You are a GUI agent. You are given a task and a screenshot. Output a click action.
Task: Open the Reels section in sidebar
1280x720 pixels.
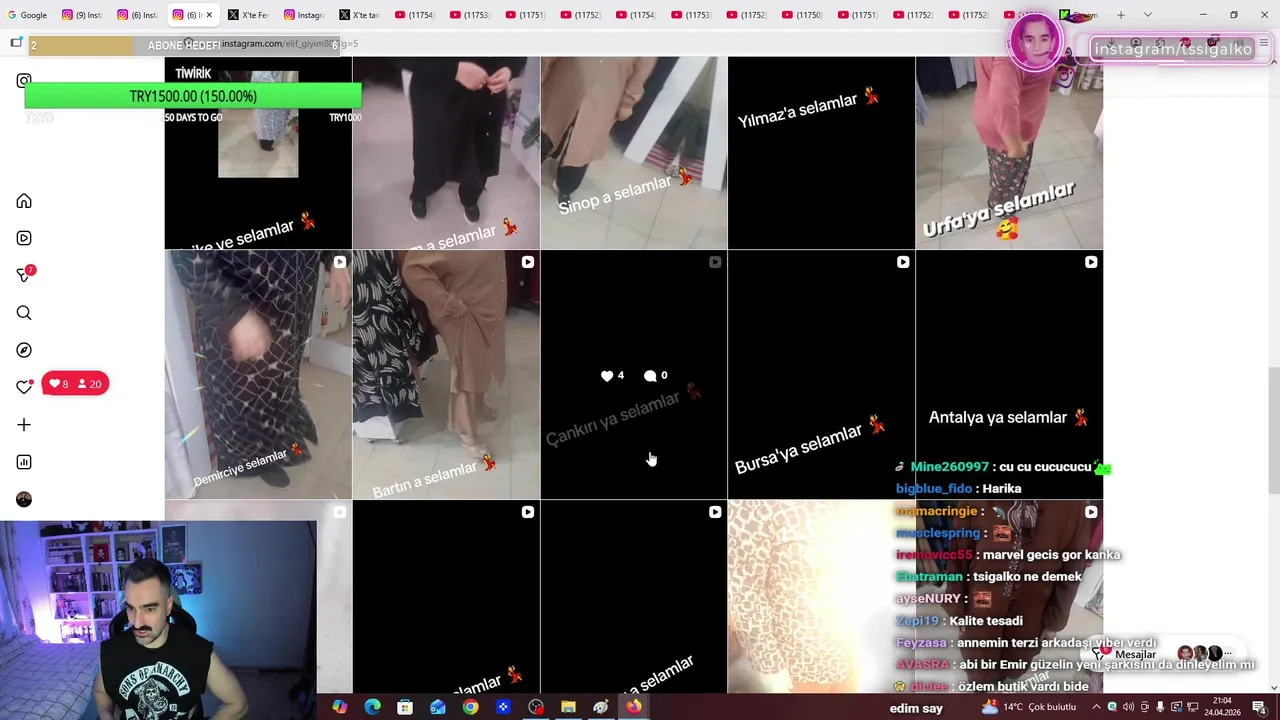24,238
